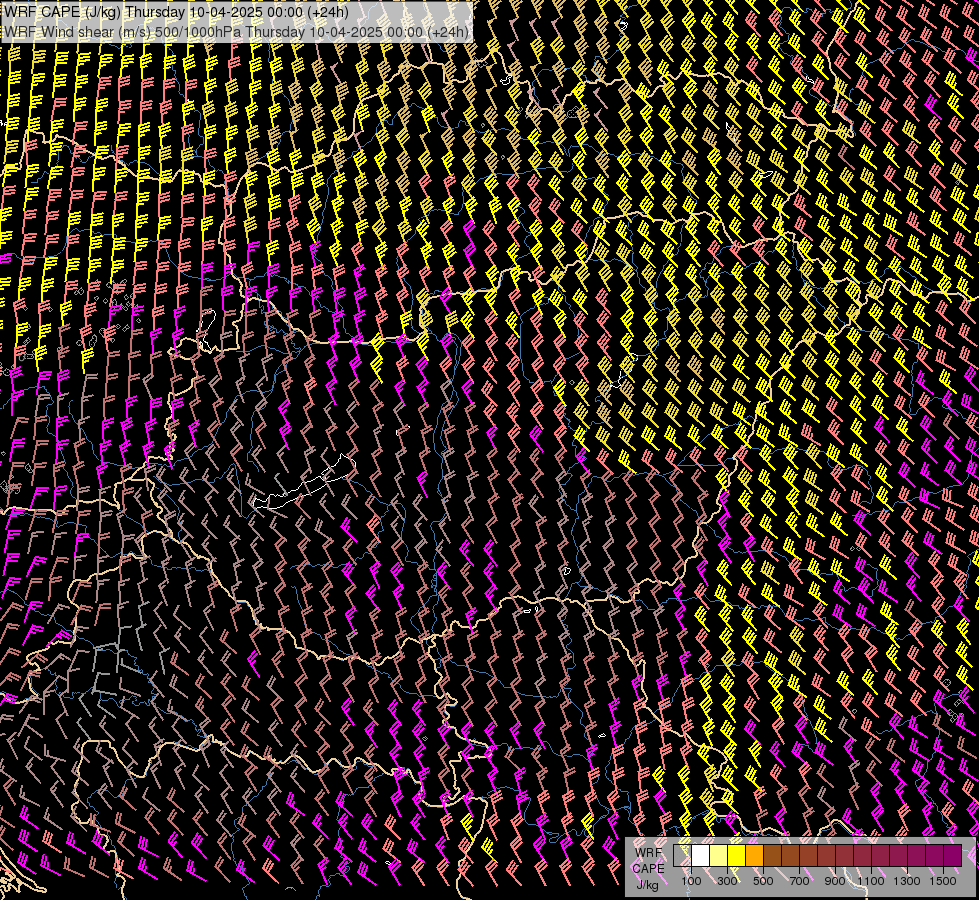979x900 pixels.
Task: Click the long white lake outline on map
Action: 304,483
